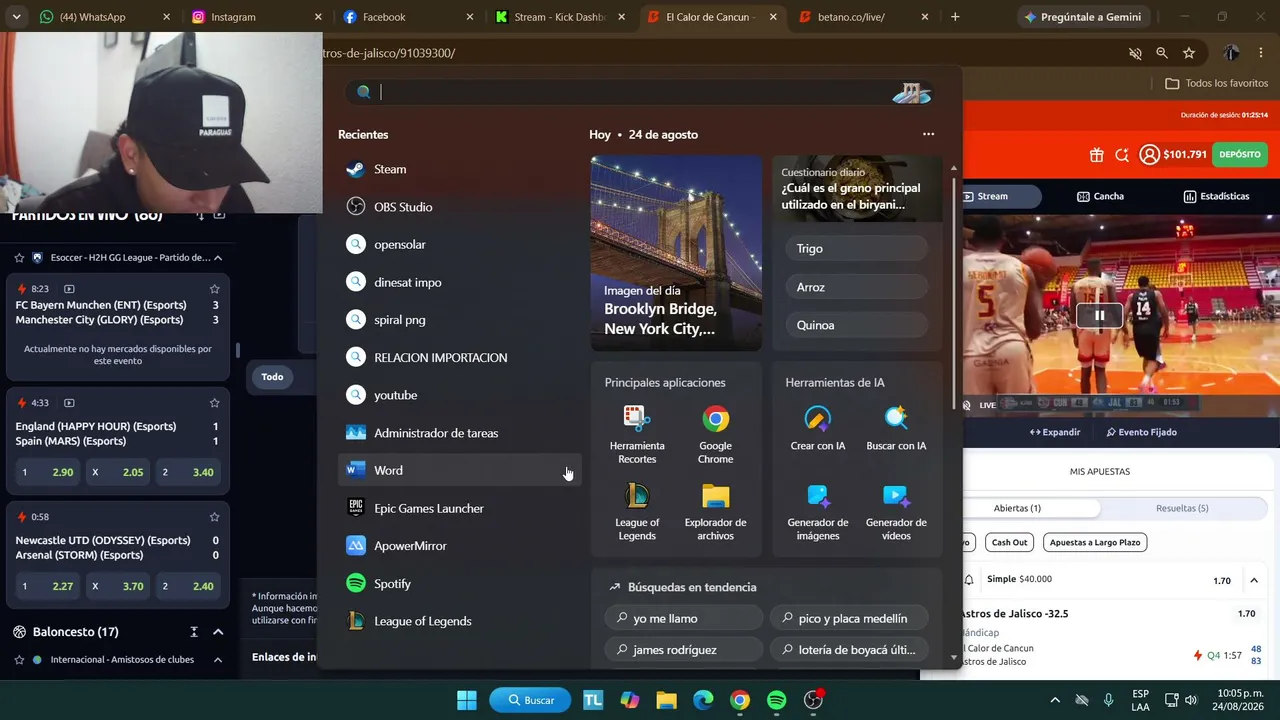Show hidden system tray icons
This screenshot has width=1280, height=720.
tap(1054, 700)
